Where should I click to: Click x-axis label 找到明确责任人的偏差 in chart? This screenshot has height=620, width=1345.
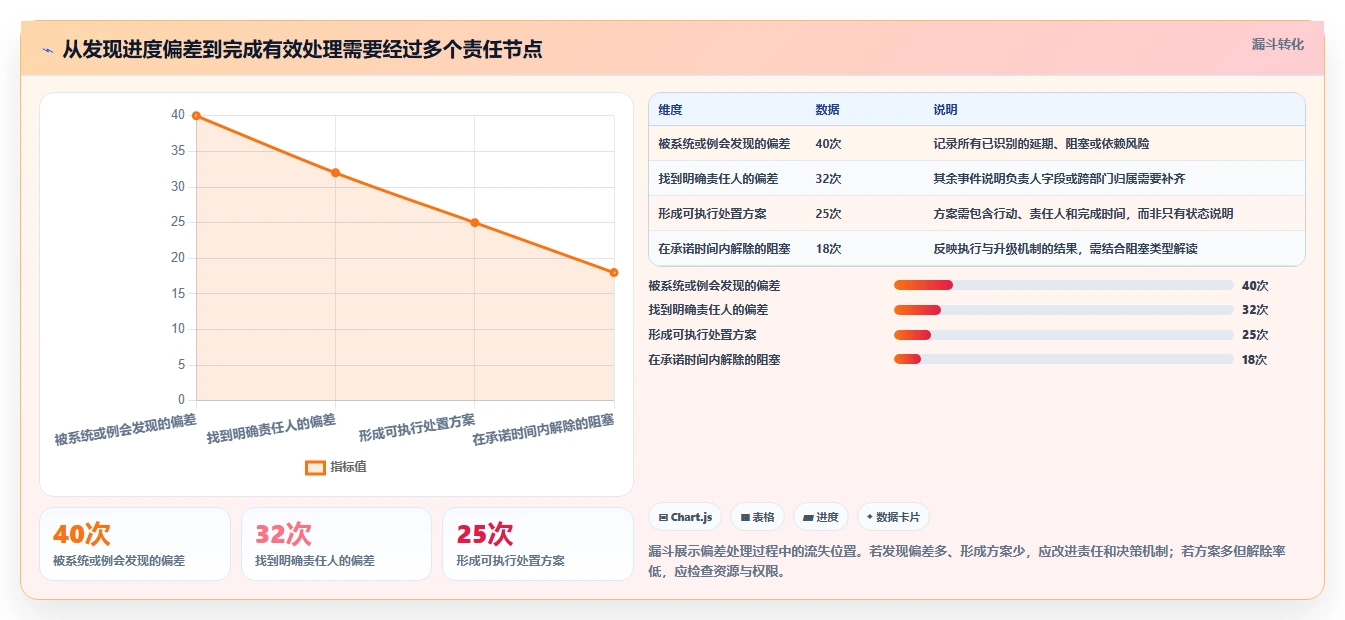pos(271,429)
